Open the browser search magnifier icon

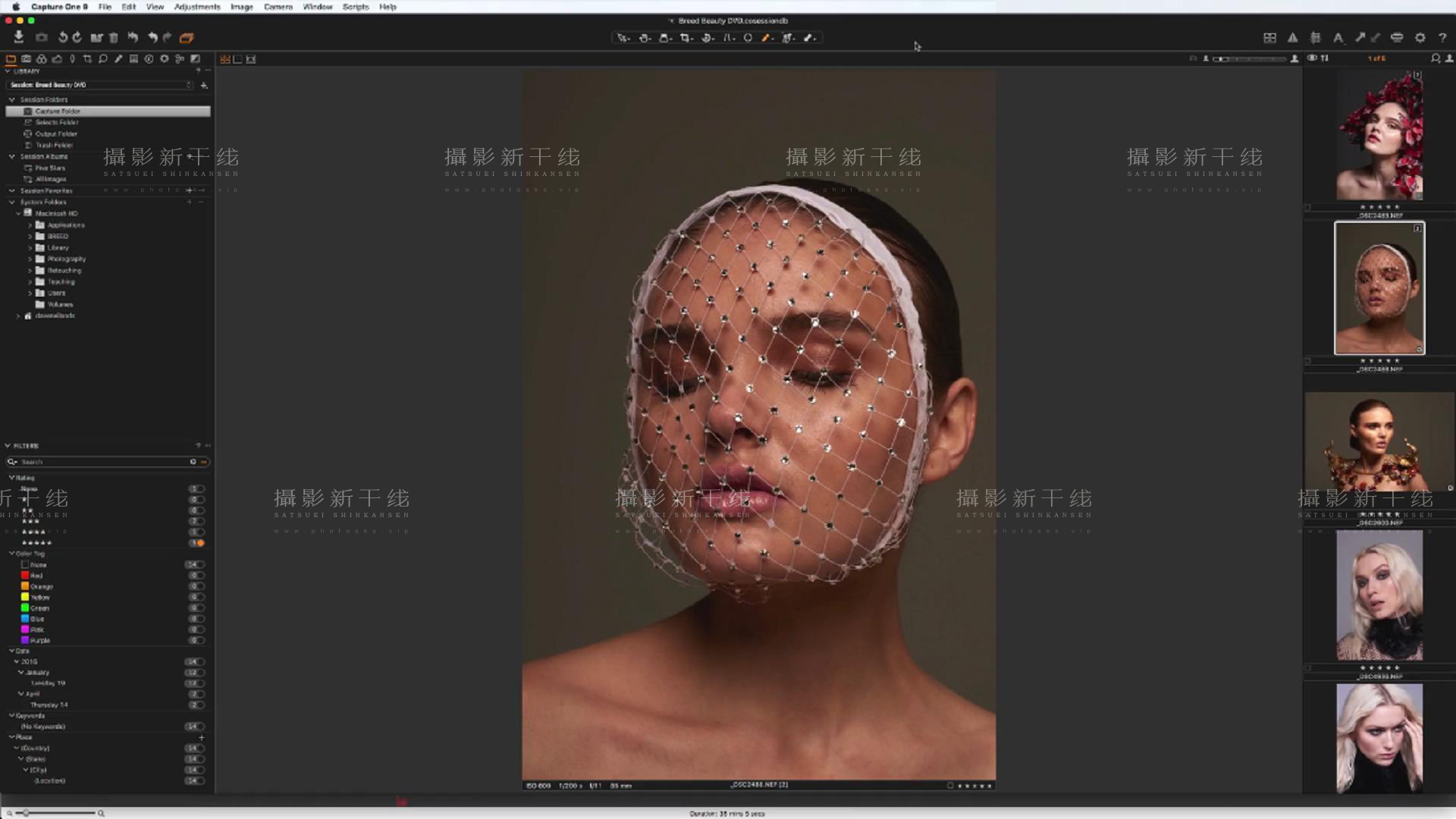(x=1436, y=58)
